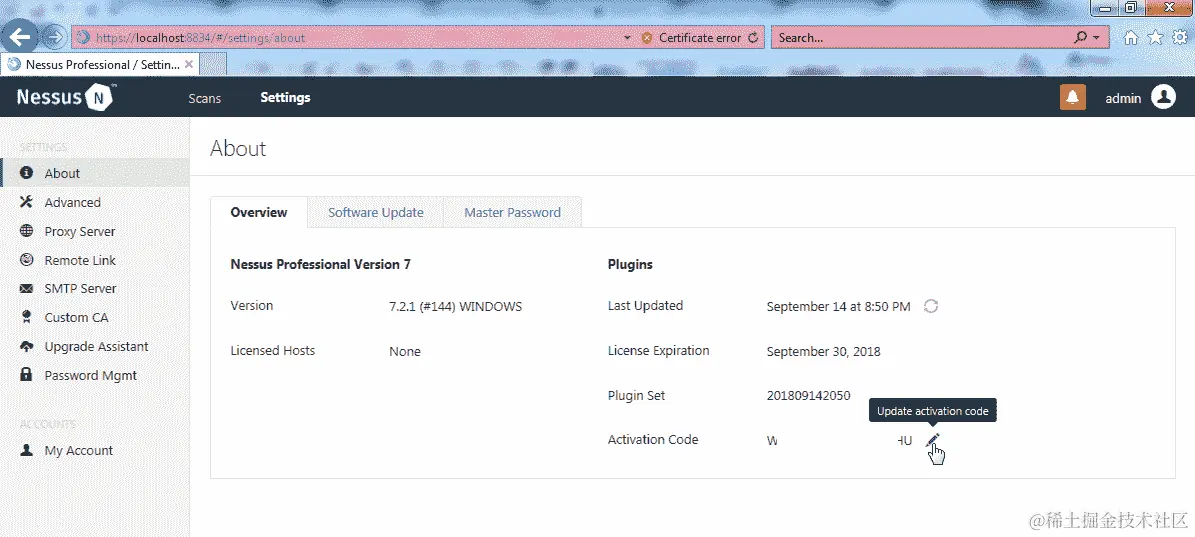Viewport: 1195px width, 537px height.
Task: Open the Settings menu item
Action: point(285,97)
